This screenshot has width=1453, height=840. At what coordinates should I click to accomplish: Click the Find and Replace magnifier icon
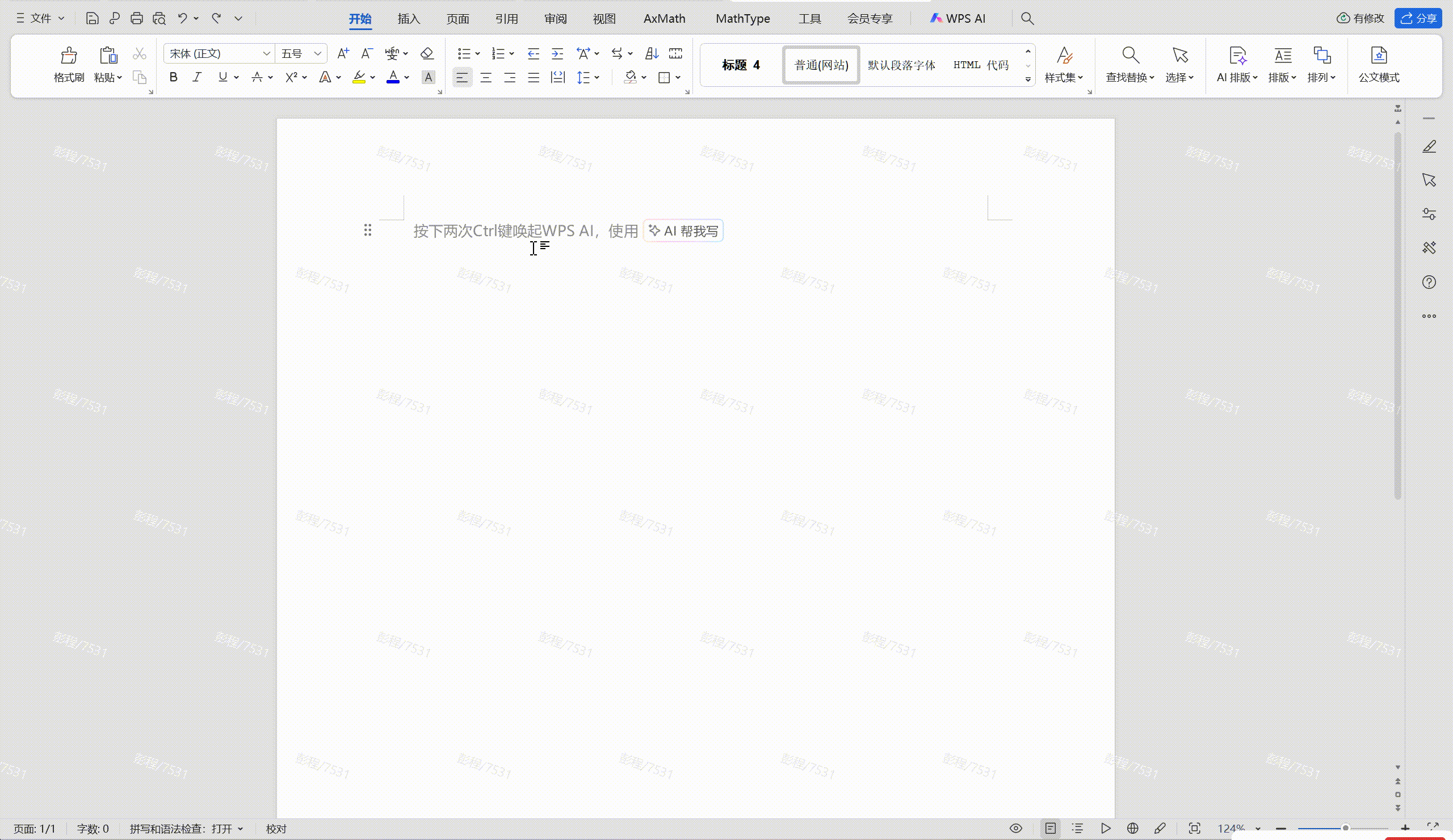[1129, 56]
